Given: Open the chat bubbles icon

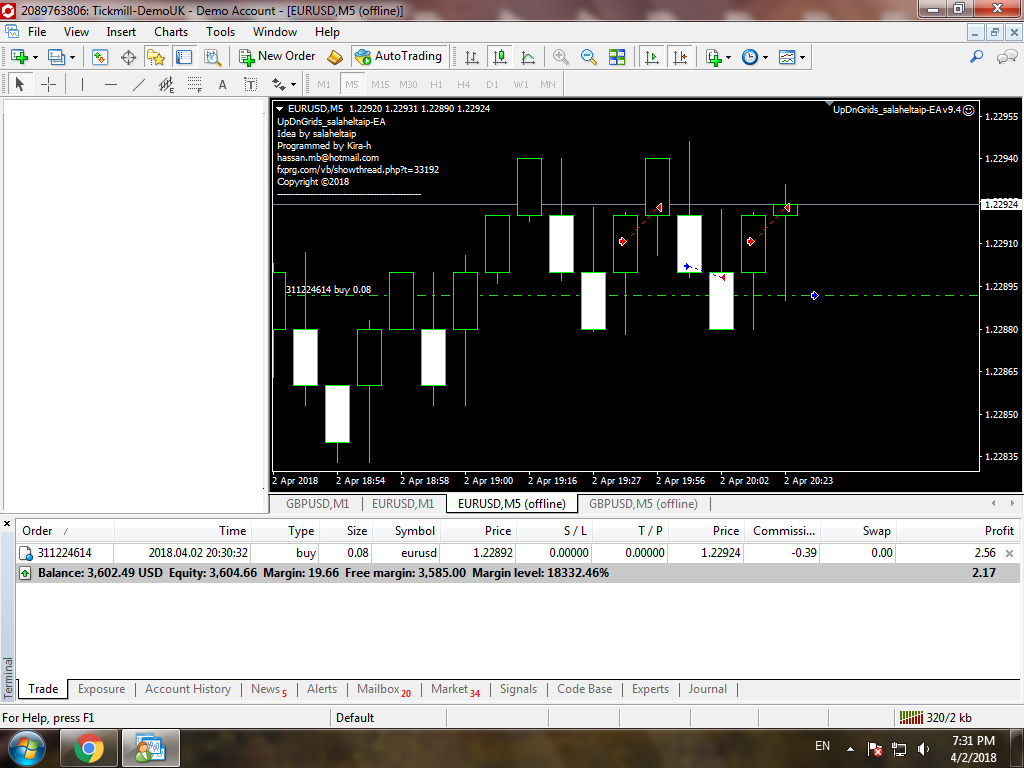Looking at the screenshot, I should (x=1006, y=57).
